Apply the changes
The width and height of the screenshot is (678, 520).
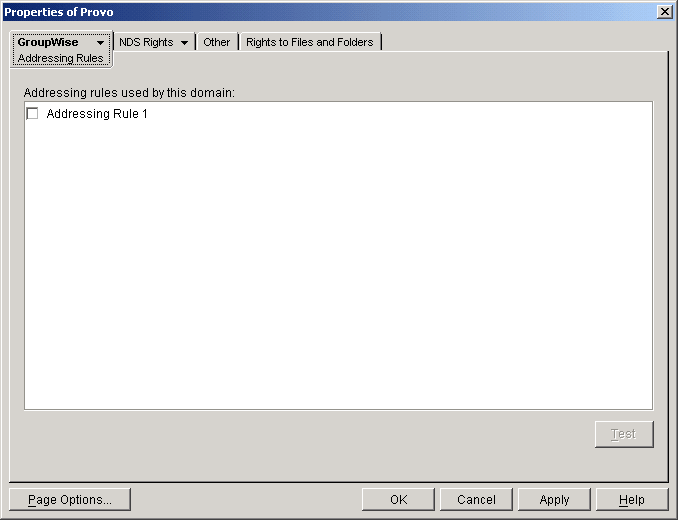click(554, 500)
